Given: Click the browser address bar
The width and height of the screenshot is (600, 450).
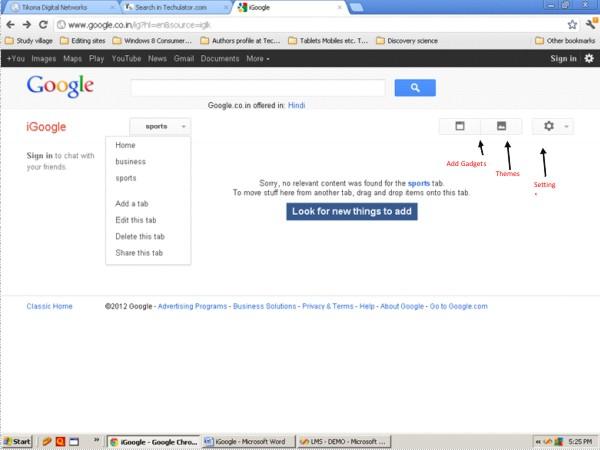Looking at the screenshot, I should click(x=310, y=25).
